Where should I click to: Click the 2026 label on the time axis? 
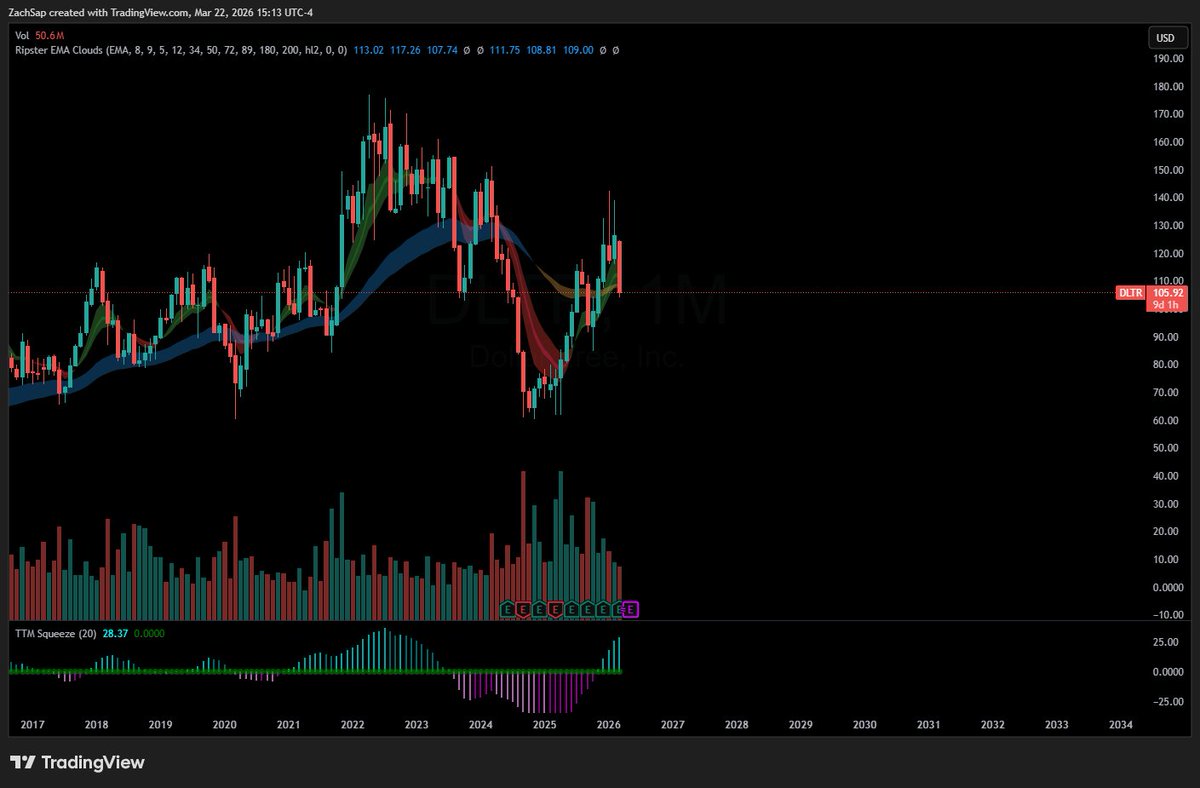[609, 725]
